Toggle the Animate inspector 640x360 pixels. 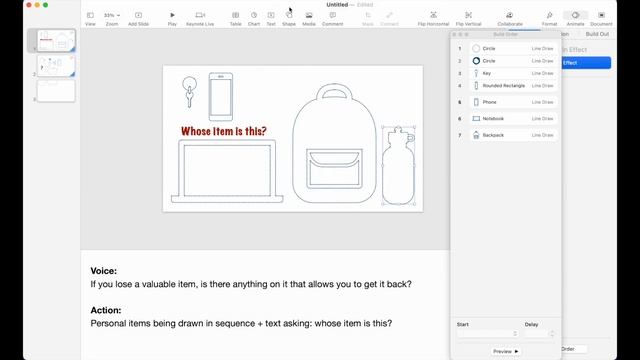(x=575, y=19)
